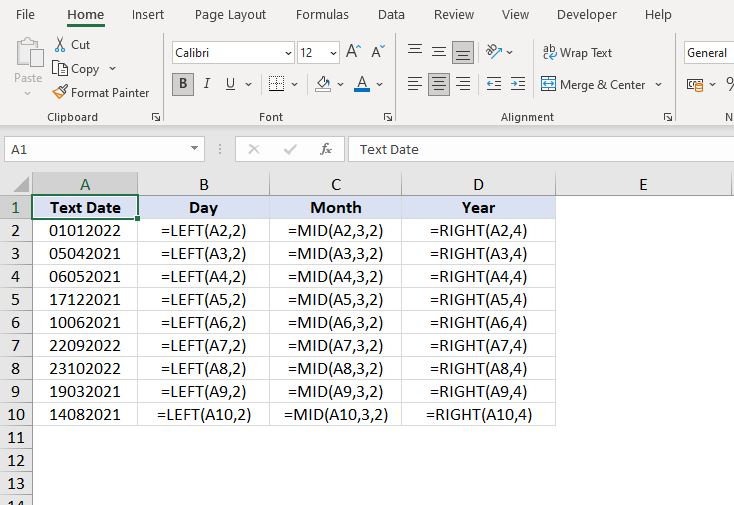This screenshot has height=505, width=734.
Task: Open the Help tab
Action: click(x=658, y=15)
